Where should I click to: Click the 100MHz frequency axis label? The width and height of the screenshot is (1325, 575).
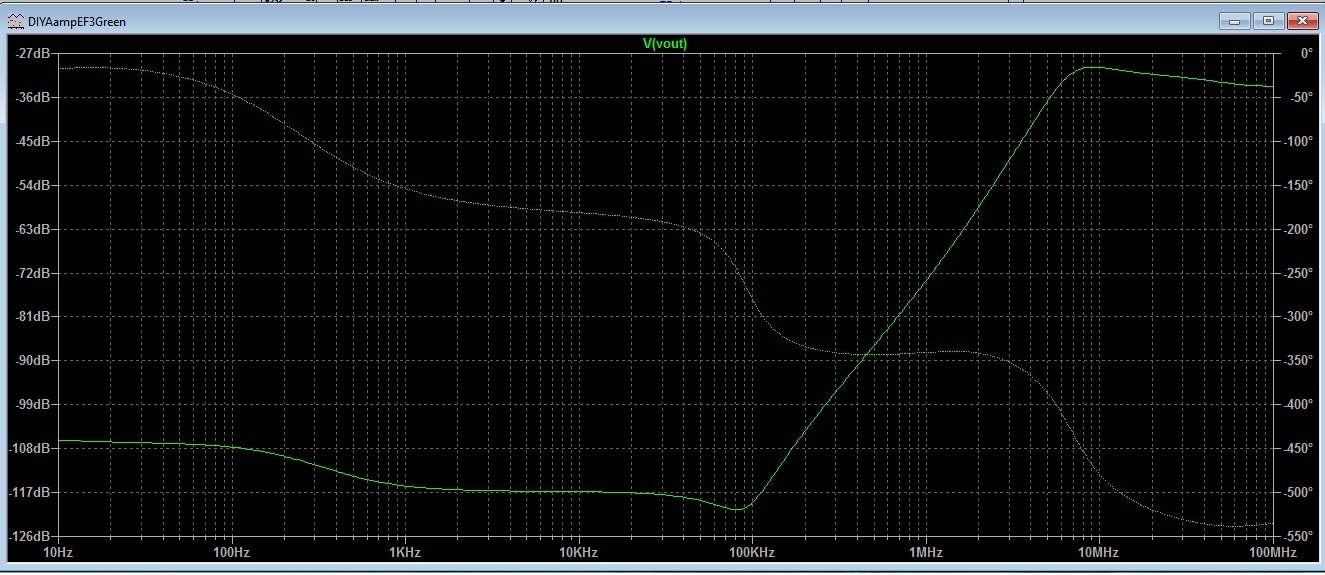coord(1271,552)
